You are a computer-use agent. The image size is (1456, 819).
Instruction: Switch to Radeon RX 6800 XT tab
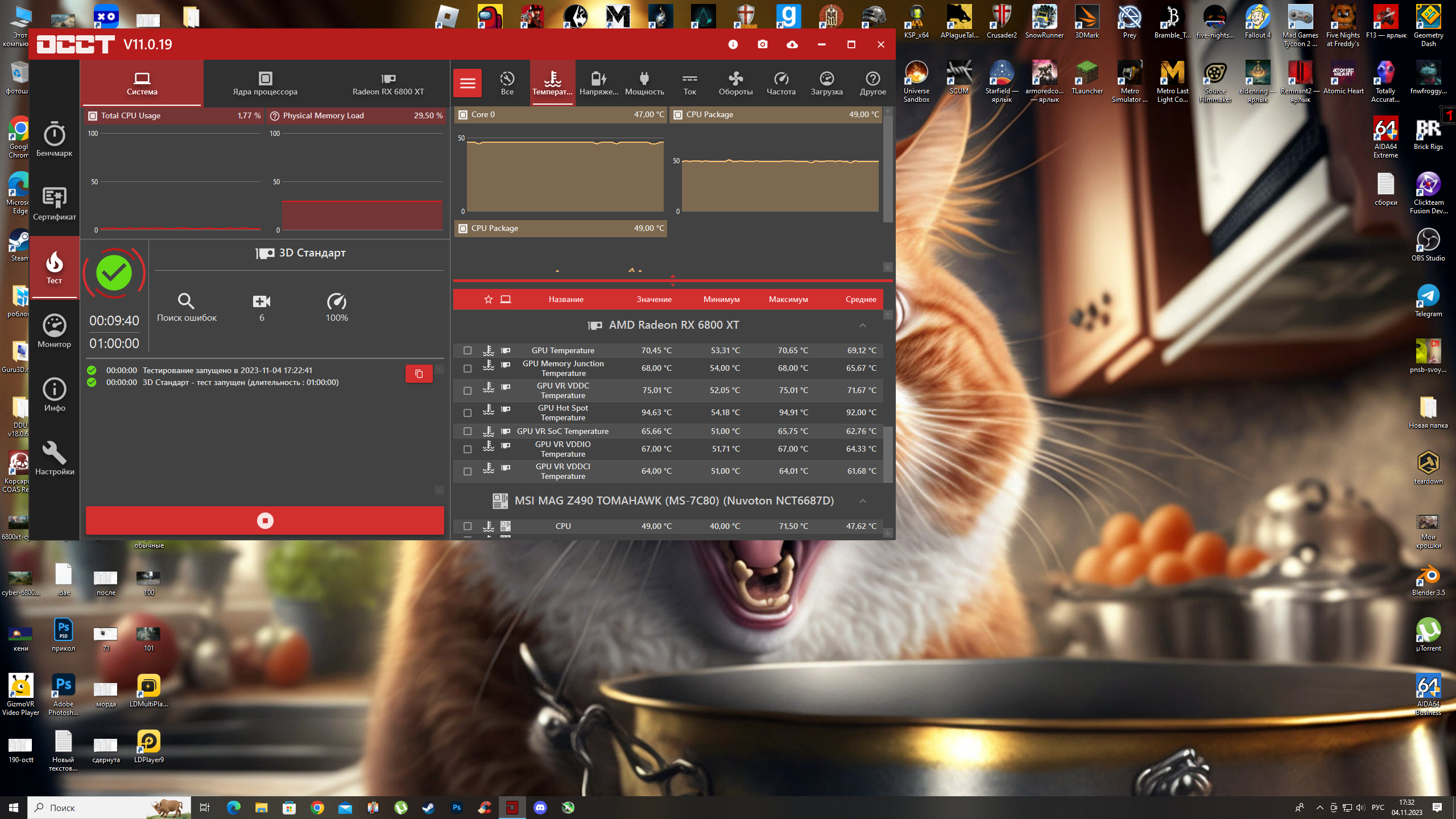tap(388, 83)
